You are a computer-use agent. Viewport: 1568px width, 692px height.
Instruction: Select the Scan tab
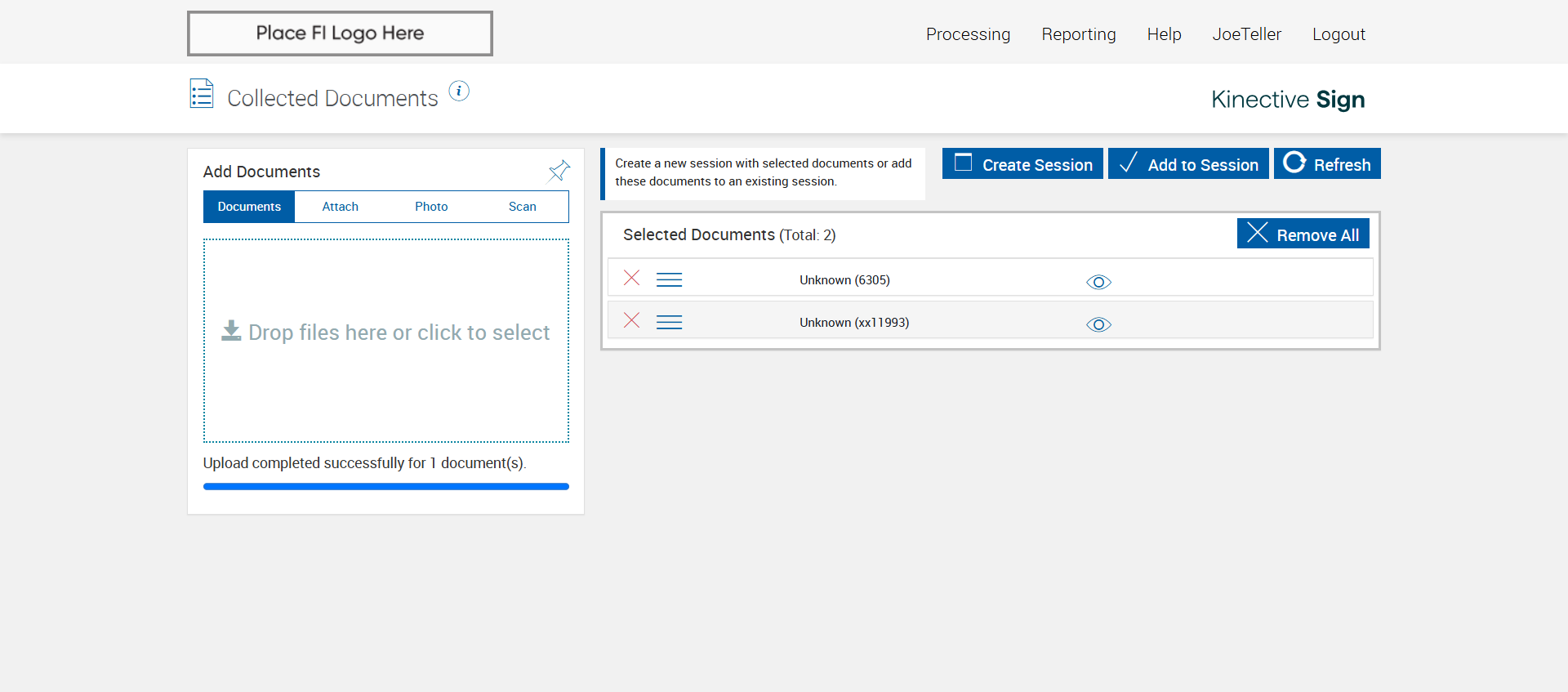click(522, 207)
